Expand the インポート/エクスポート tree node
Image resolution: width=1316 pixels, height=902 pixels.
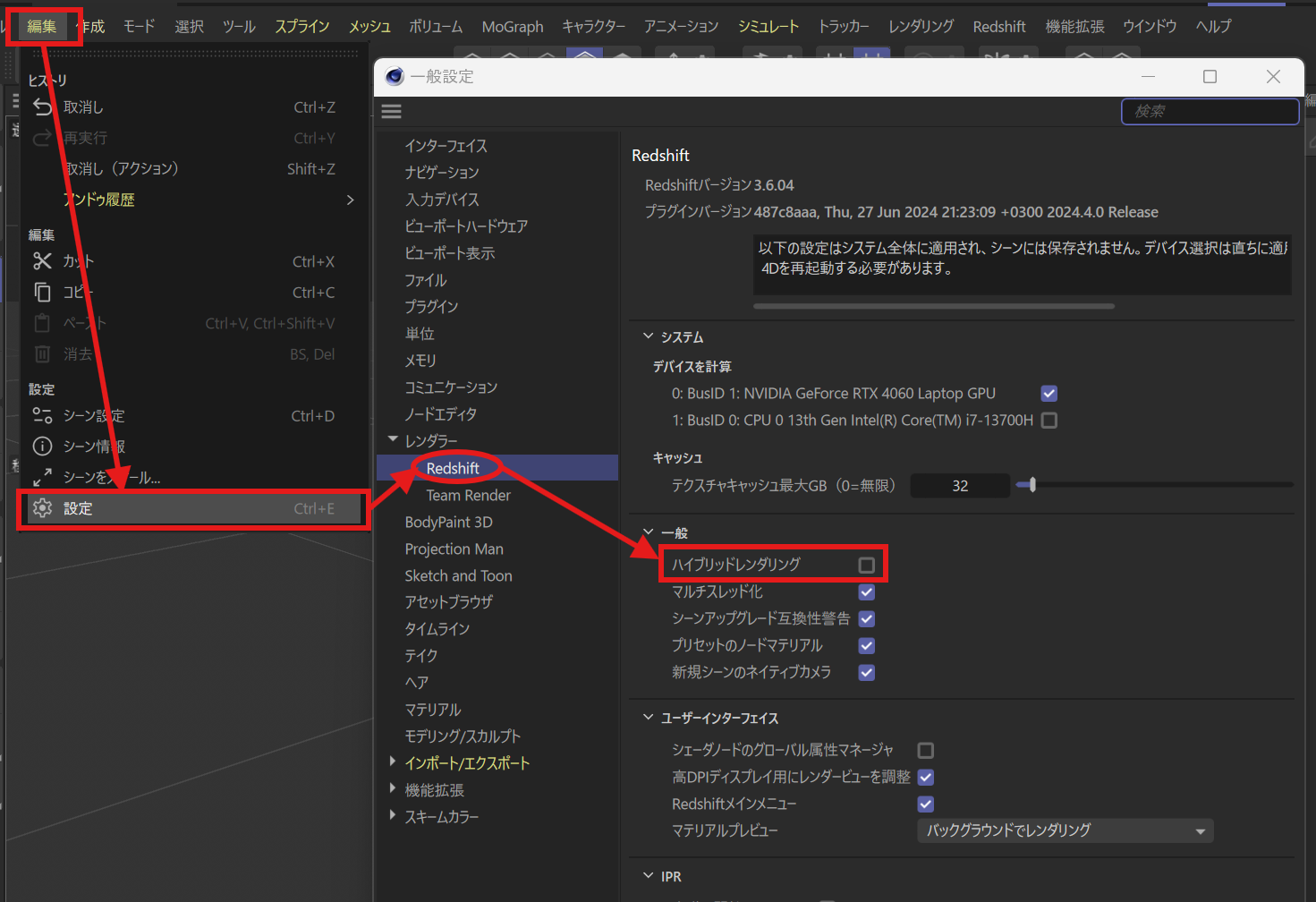click(x=393, y=762)
